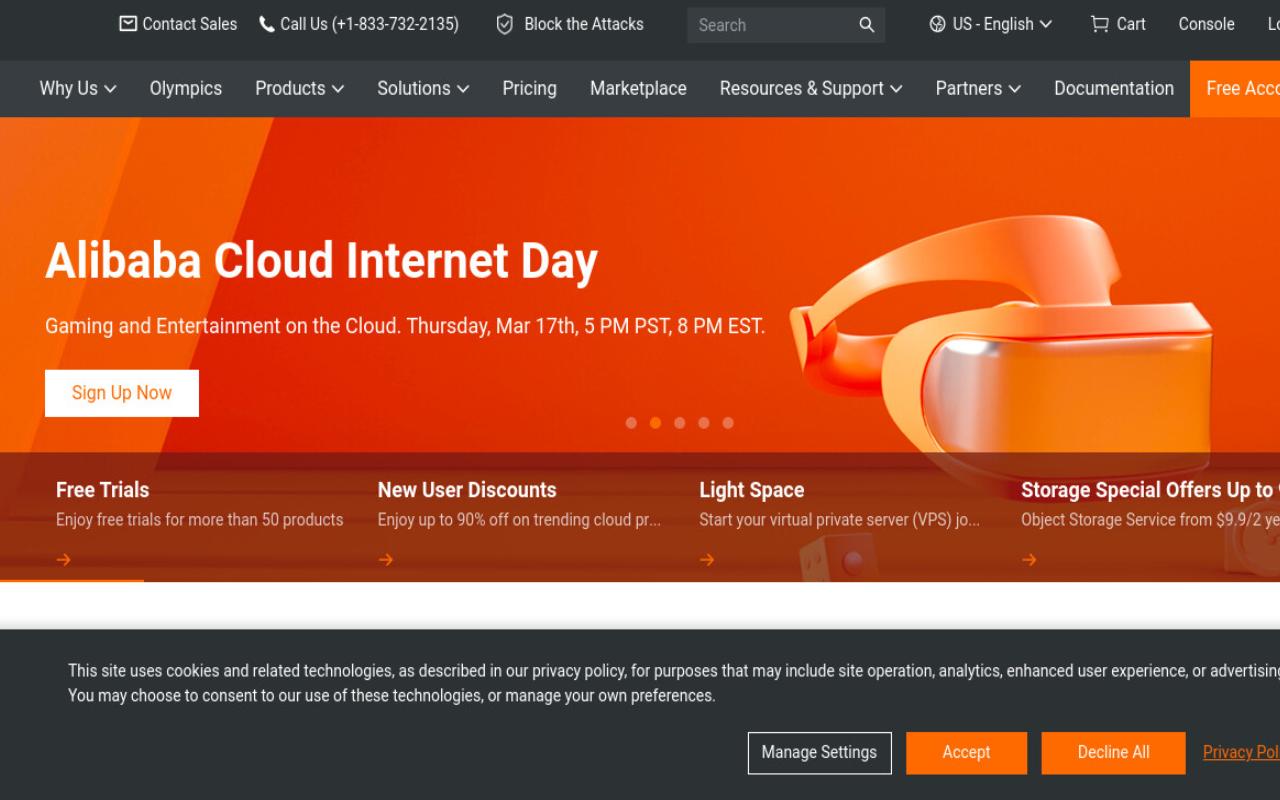
Task: Select the fourth carousel dot
Action: pyautogui.click(x=704, y=423)
